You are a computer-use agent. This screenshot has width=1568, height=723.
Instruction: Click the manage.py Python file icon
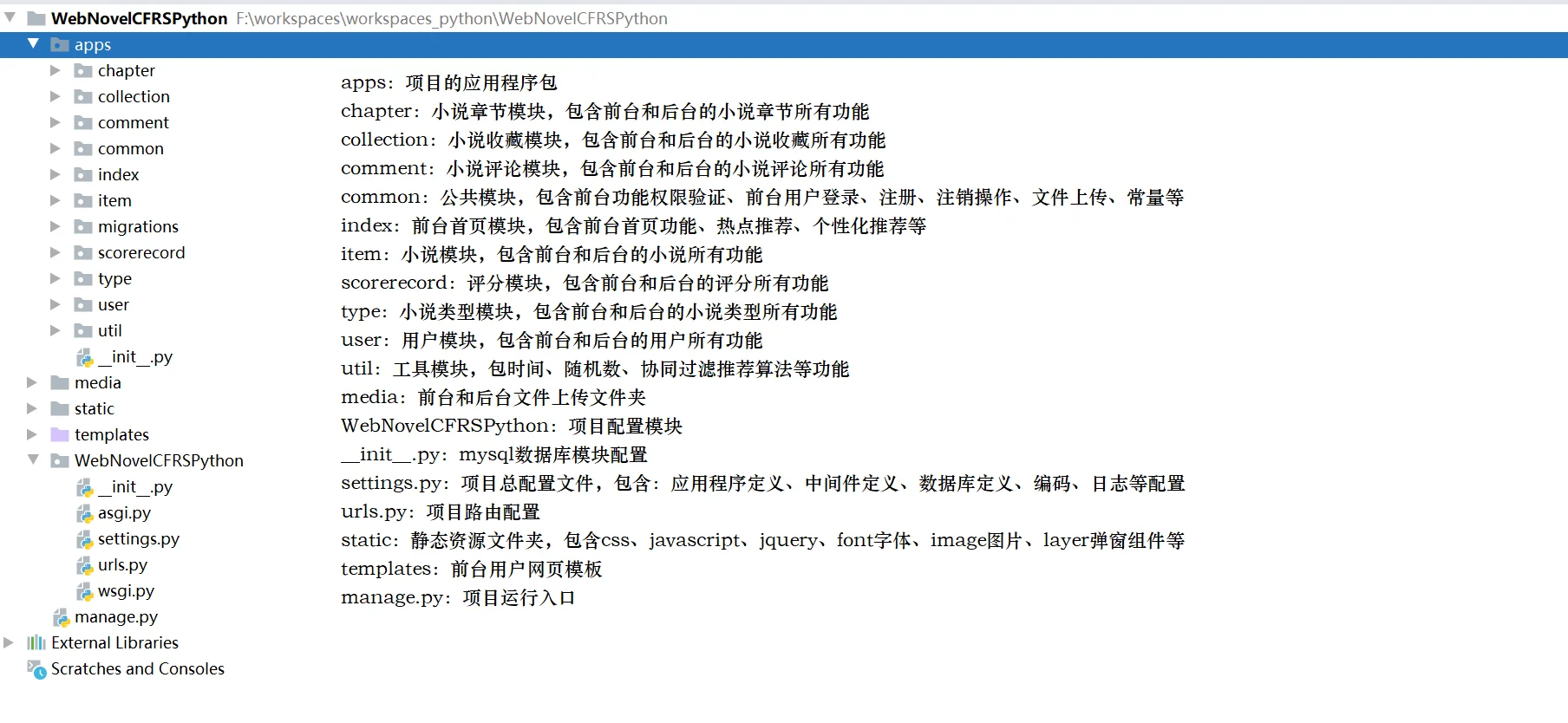click(61, 616)
